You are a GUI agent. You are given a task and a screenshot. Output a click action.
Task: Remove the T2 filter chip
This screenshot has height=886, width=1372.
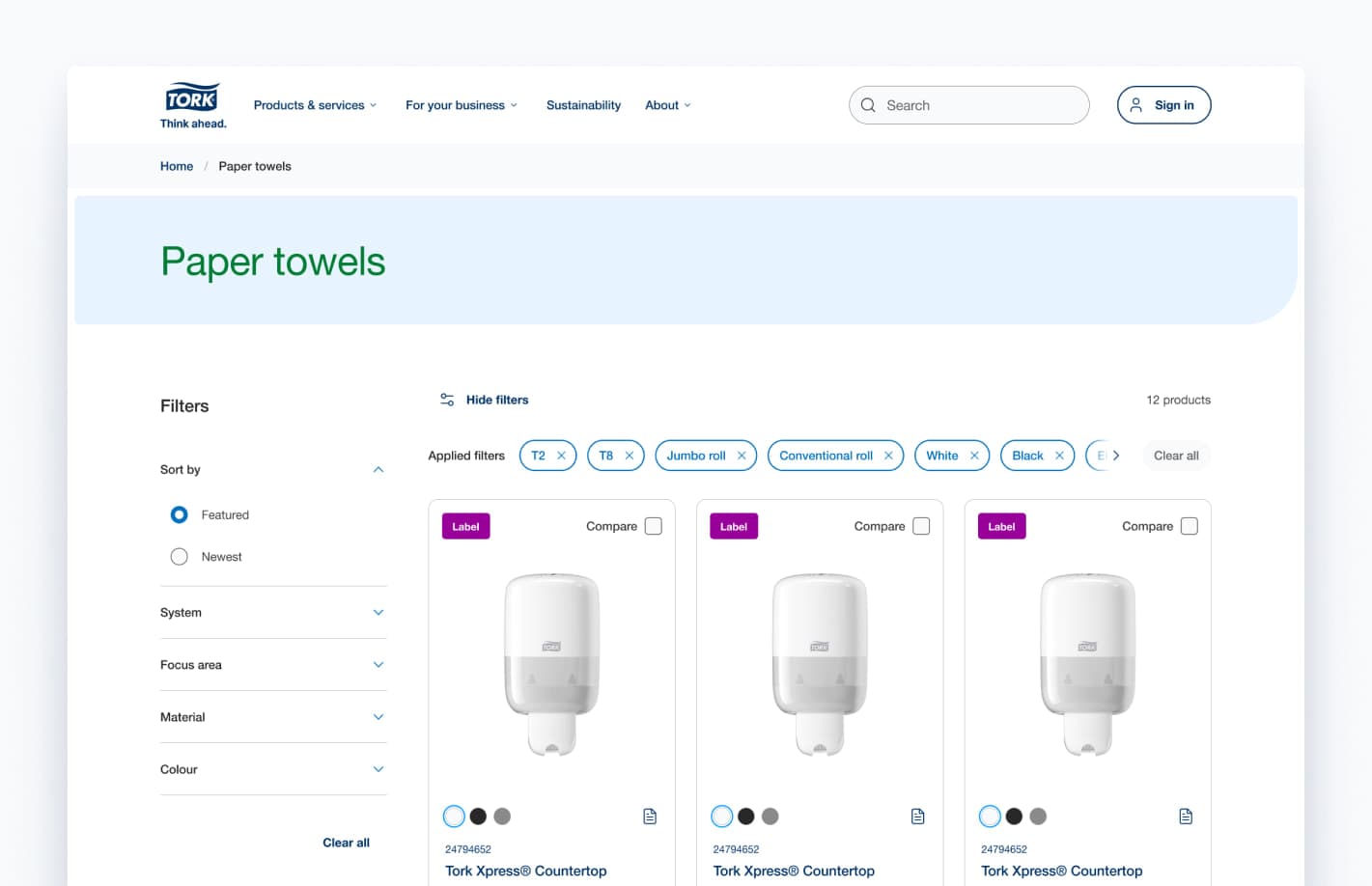point(561,456)
